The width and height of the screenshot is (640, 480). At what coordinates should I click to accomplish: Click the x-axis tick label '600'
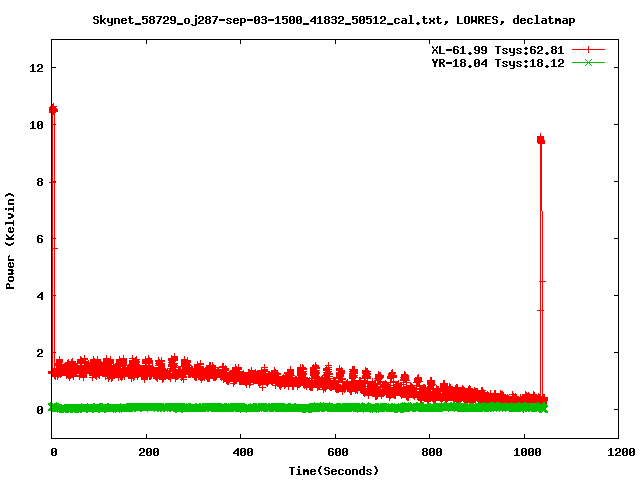tap(338, 452)
